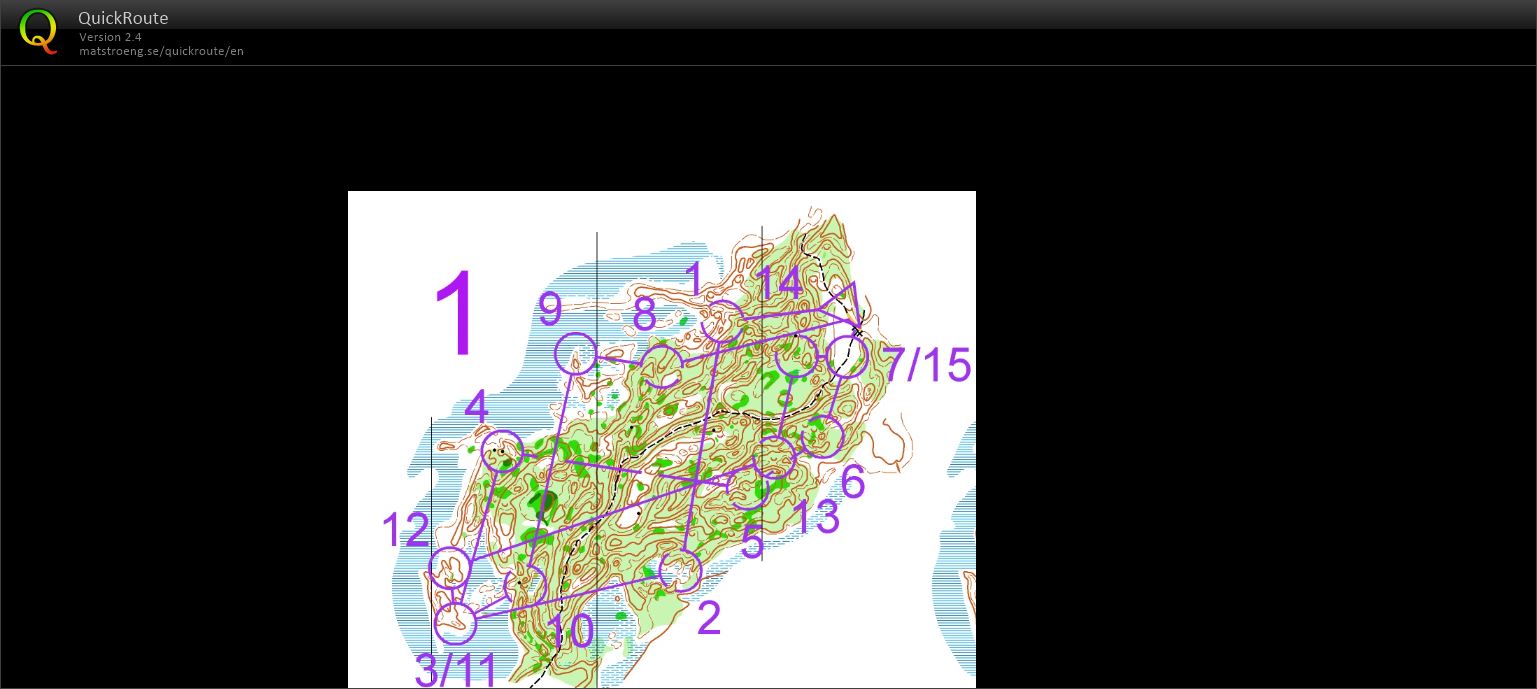Click the control 6 circle marker
Screen dimensions: 1537x689
tap(822, 436)
